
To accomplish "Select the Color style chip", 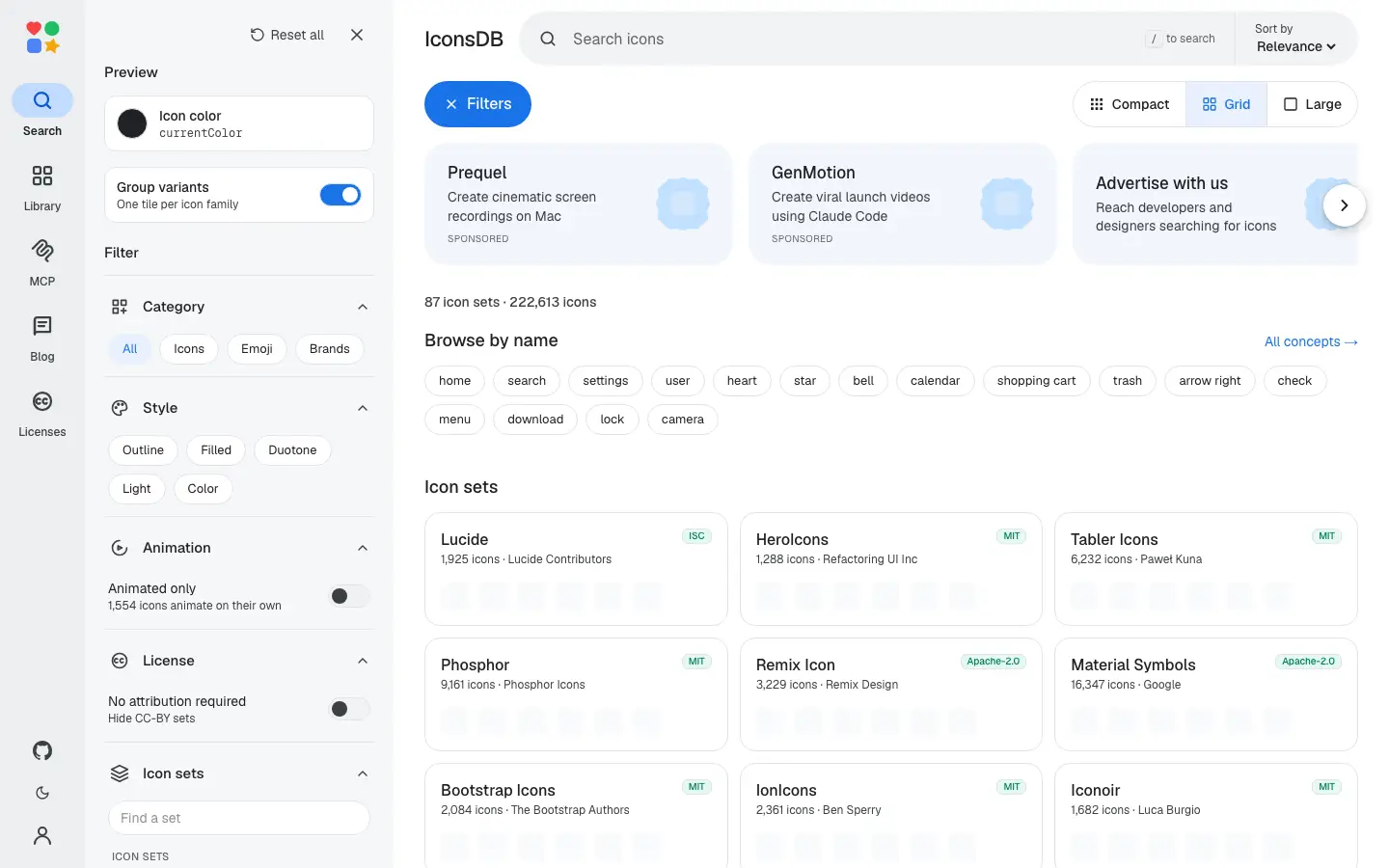I will tap(203, 489).
